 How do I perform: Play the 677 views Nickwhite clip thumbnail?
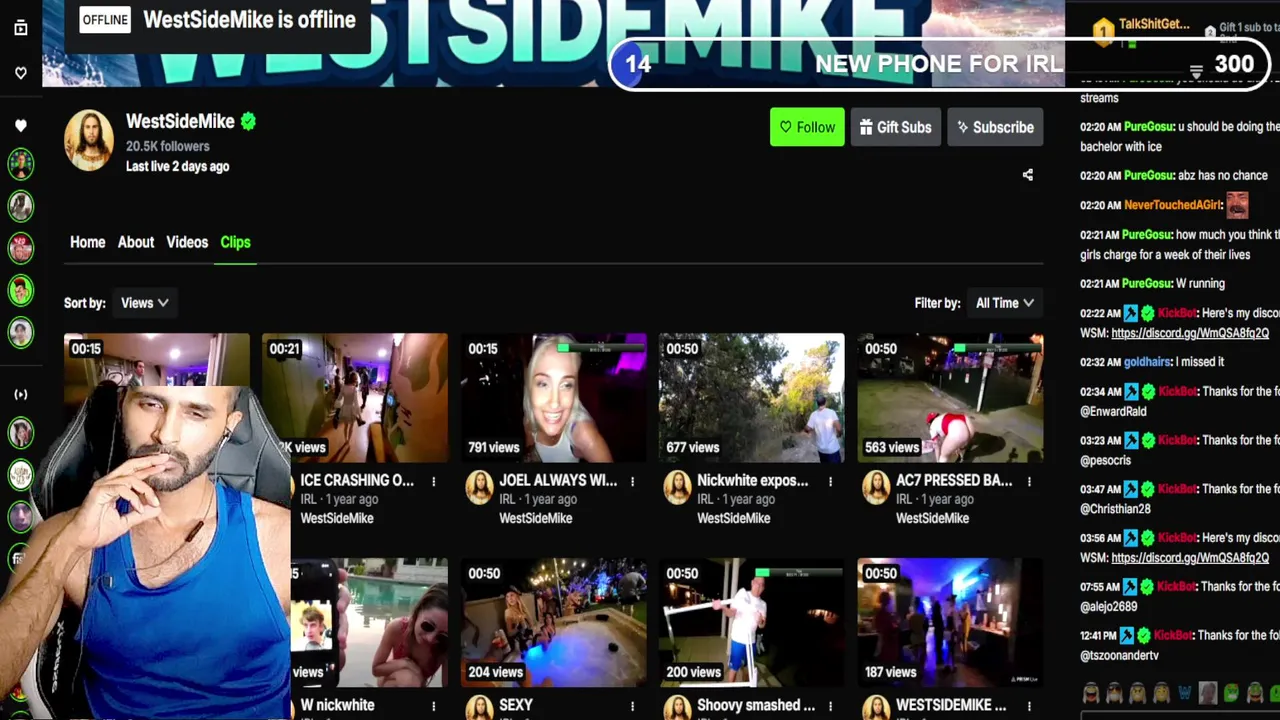[751, 398]
